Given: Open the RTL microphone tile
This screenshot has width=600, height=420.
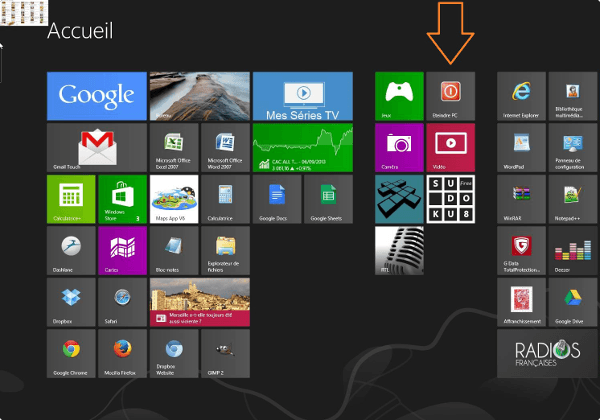Looking at the screenshot, I should pyautogui.click(x=399, y=251).
